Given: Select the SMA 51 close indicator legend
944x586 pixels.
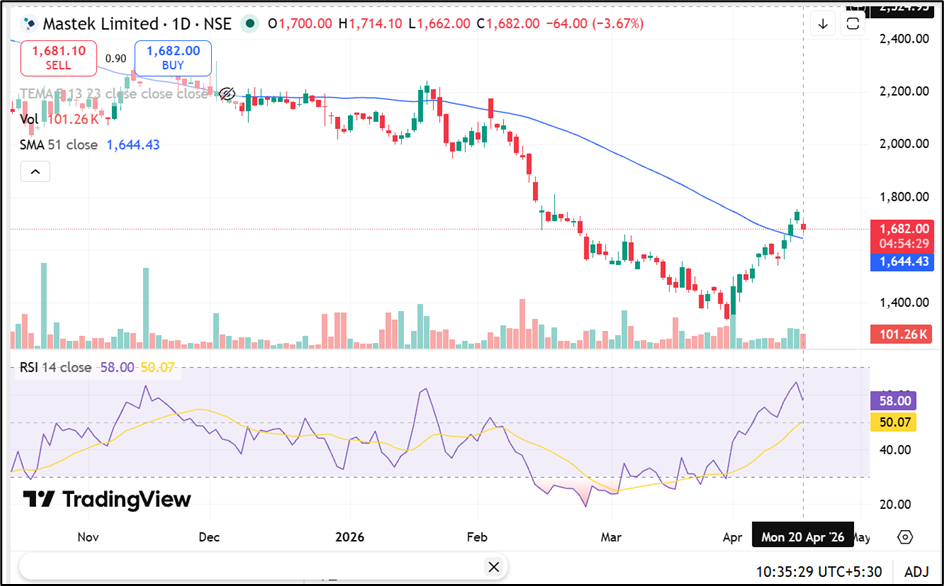Looking at the screenshot, I should point(60,145).
